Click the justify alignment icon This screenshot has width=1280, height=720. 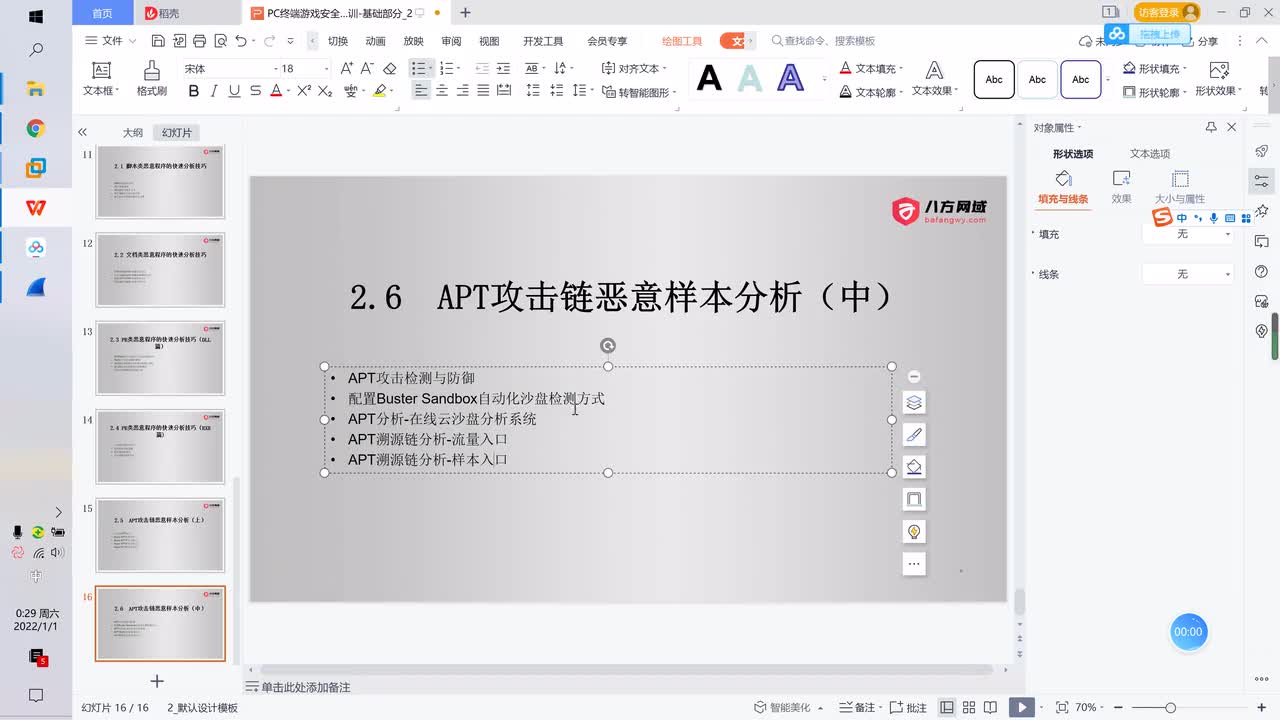pos(483,91)
